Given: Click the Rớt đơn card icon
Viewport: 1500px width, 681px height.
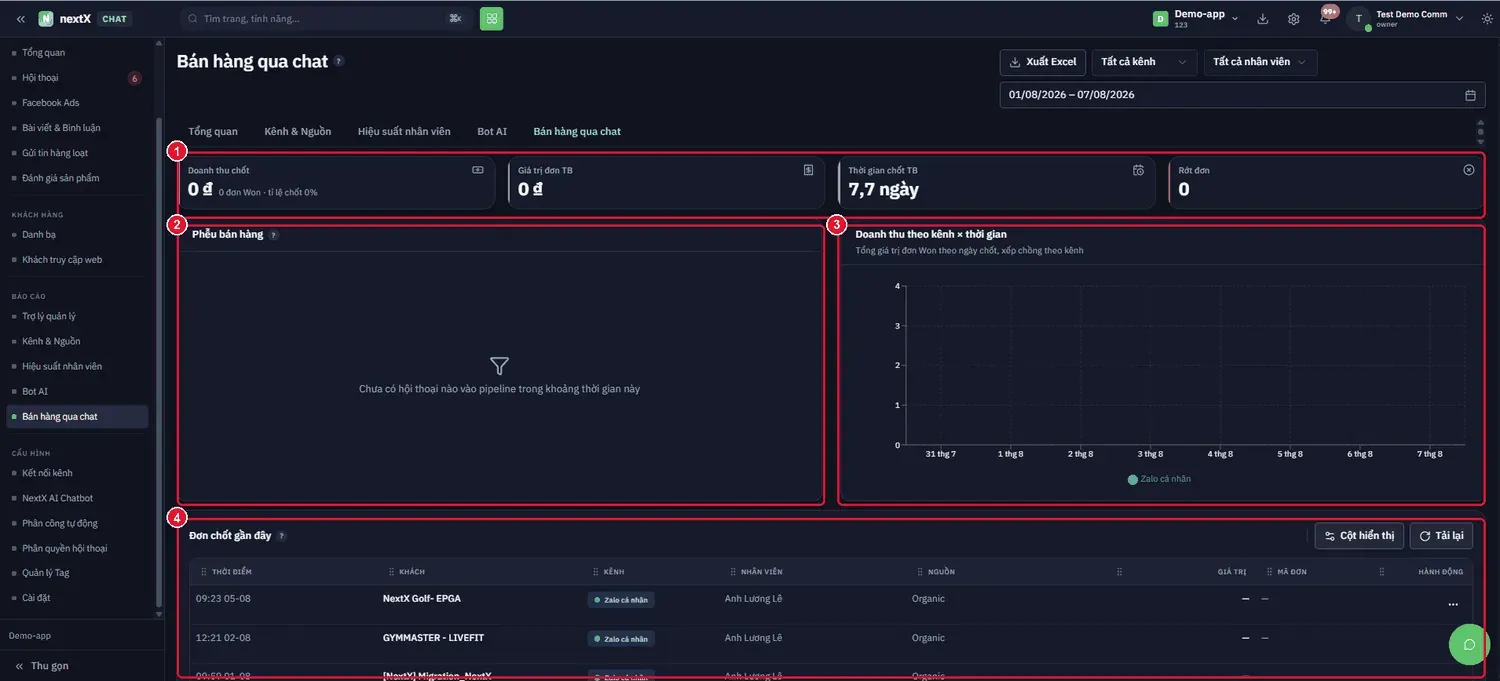Looking at the screenshot, I should (1469, 170).
